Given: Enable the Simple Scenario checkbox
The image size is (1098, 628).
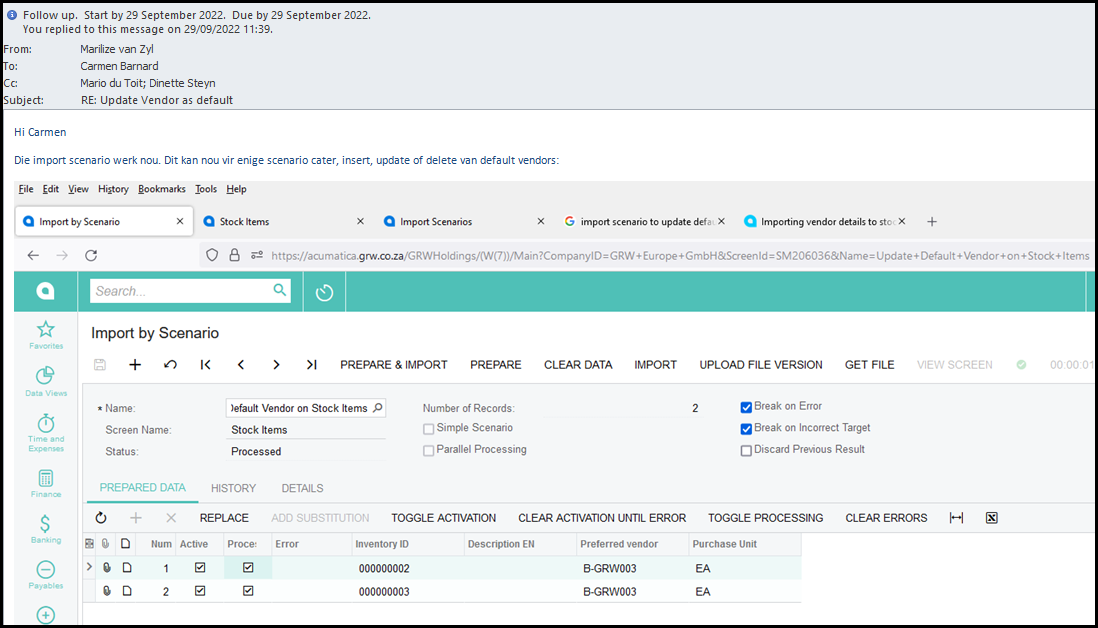Looking at the screenshot, I should (429, 429).
